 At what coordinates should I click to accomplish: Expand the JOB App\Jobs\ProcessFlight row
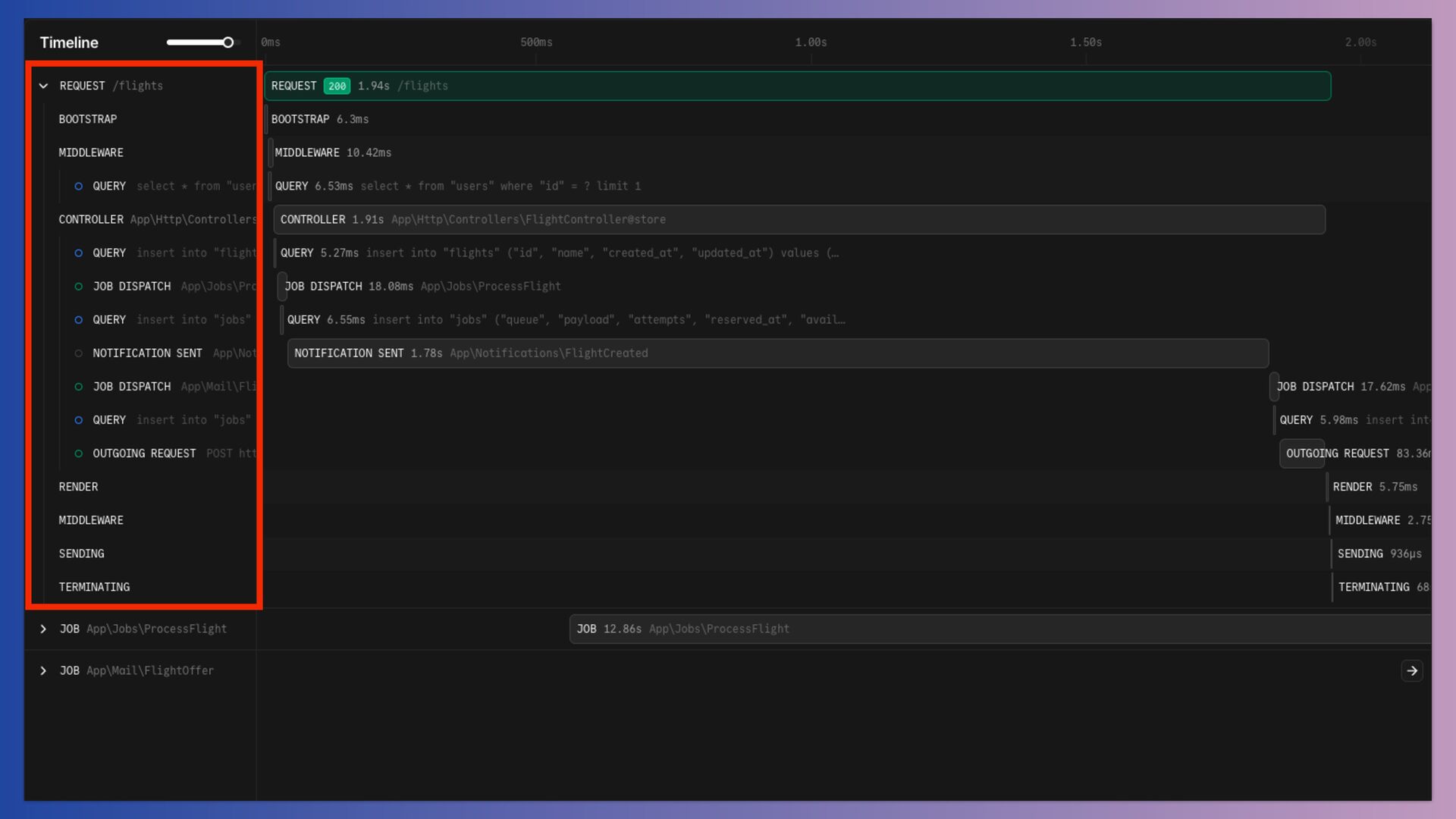[x=44, y=629]
